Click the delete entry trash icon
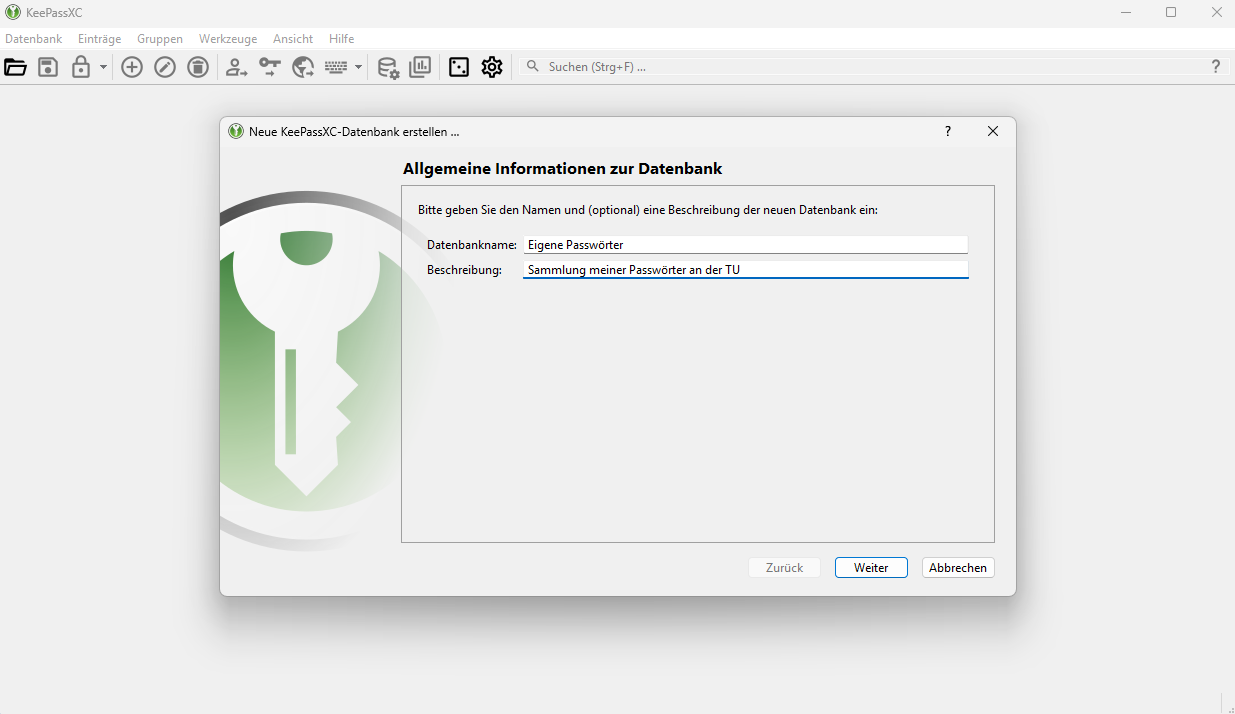The width and height of the screenshot is (1235, 714). tap(198, 67)
